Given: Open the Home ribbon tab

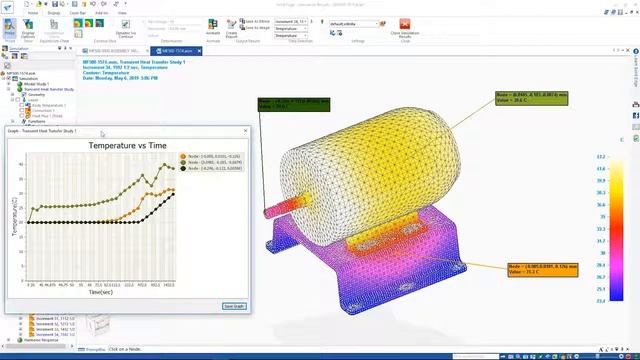Looking at the screenshot, I should [x=33, y=13].
